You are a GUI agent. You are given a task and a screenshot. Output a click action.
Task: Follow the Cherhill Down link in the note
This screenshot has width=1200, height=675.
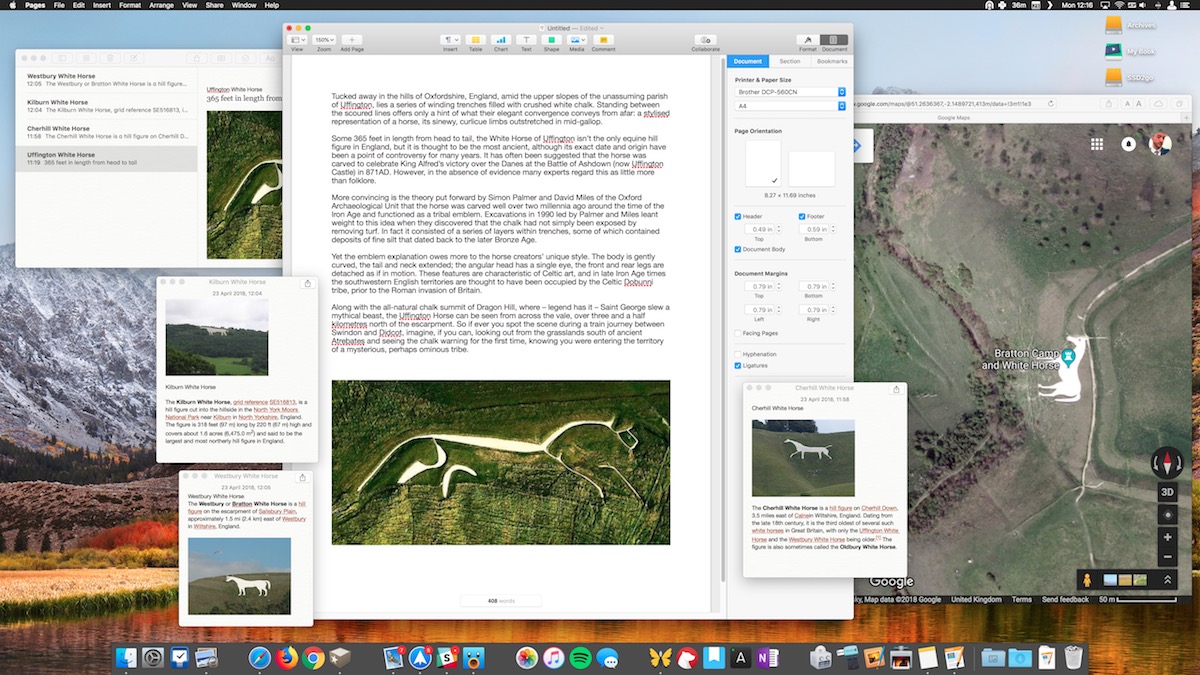878,508
